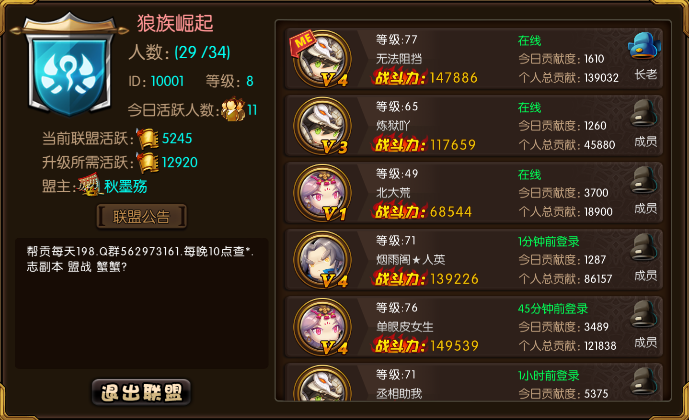
Task: Click scroll icon beside current activity 5245
Action: (x=148, y=139)
